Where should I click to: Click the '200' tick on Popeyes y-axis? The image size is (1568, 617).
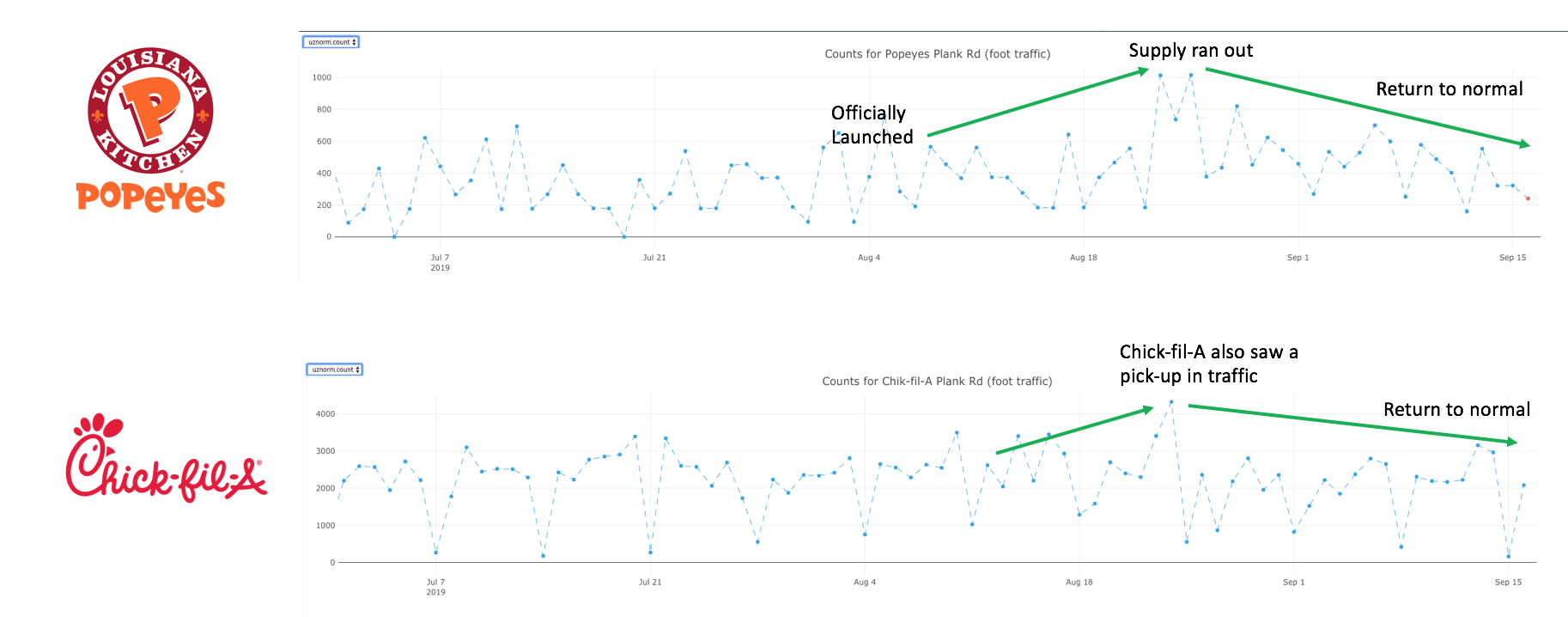point(324,205)
